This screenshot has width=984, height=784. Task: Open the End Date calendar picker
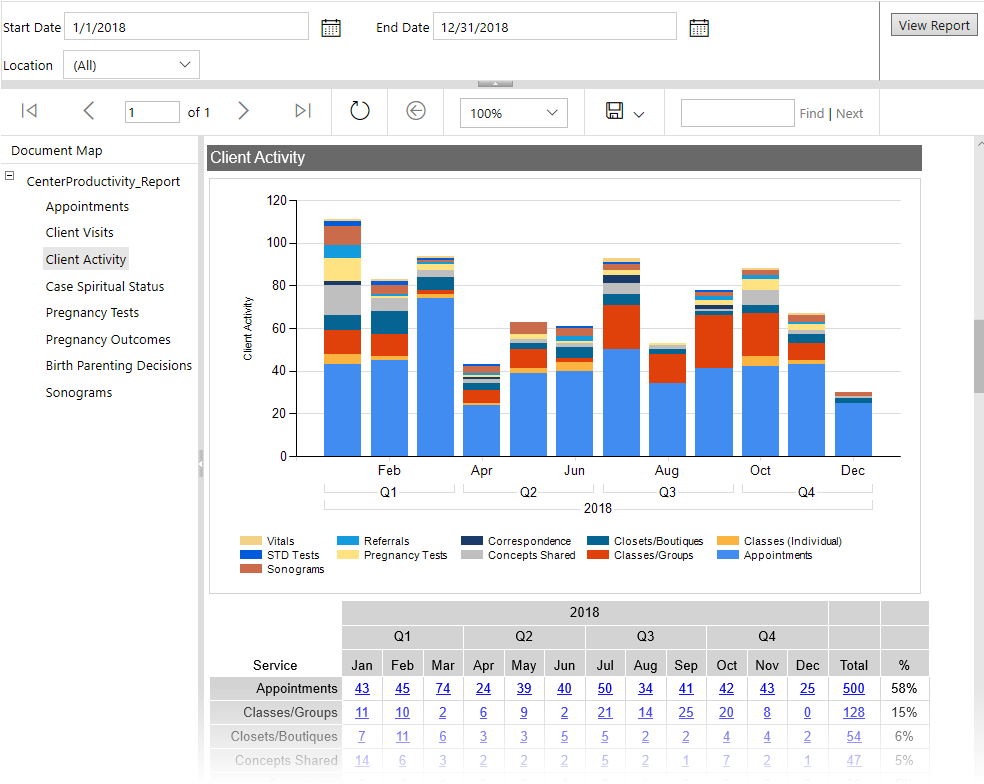(698, 28)
